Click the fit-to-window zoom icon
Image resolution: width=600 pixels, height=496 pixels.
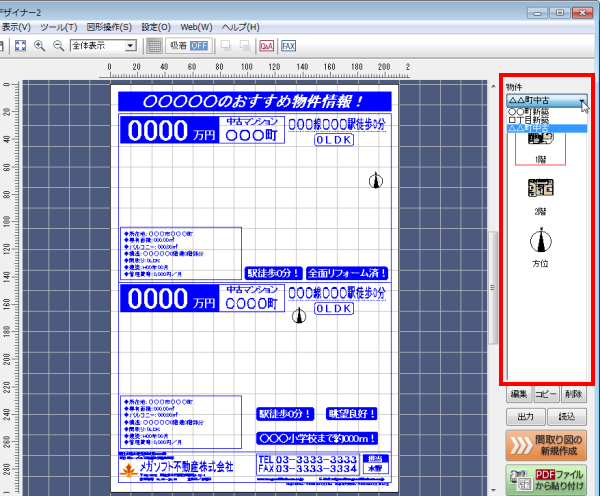20,45
